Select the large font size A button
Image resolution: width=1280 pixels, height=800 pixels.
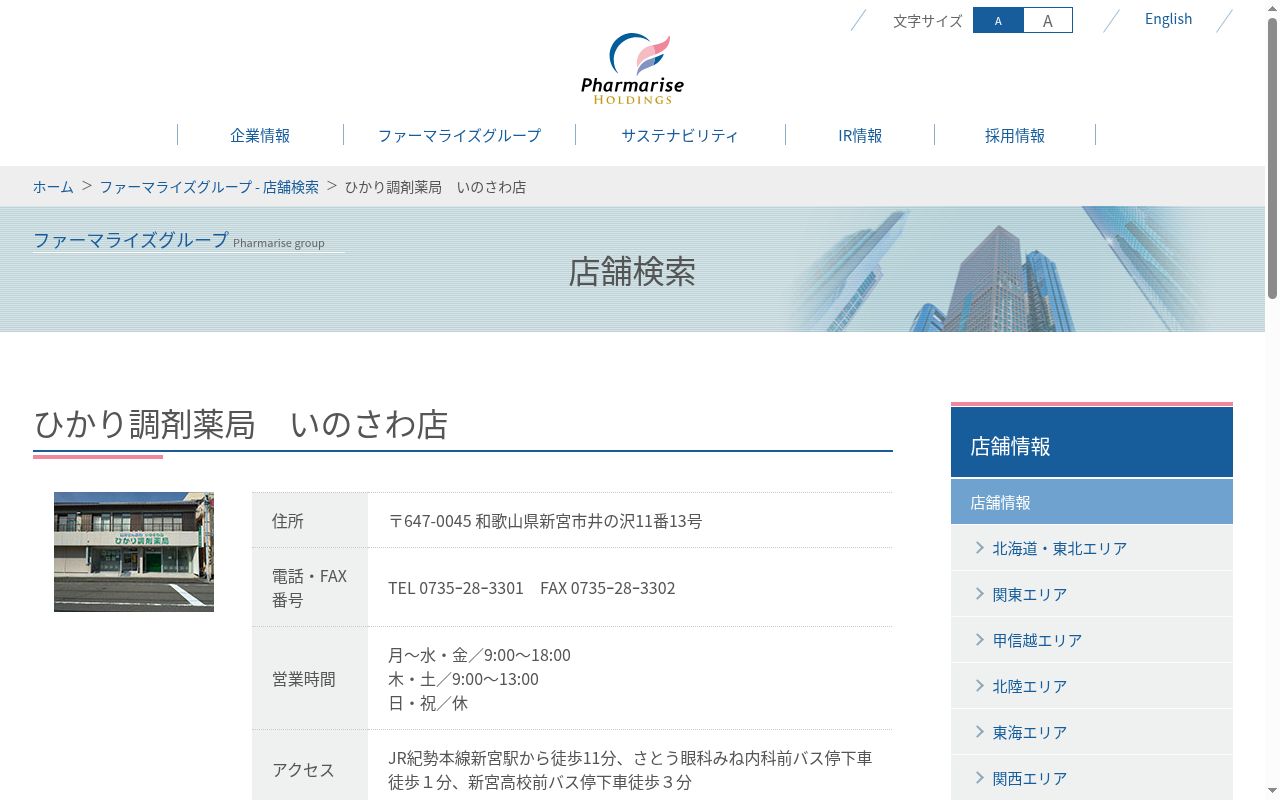[1047, 20]
